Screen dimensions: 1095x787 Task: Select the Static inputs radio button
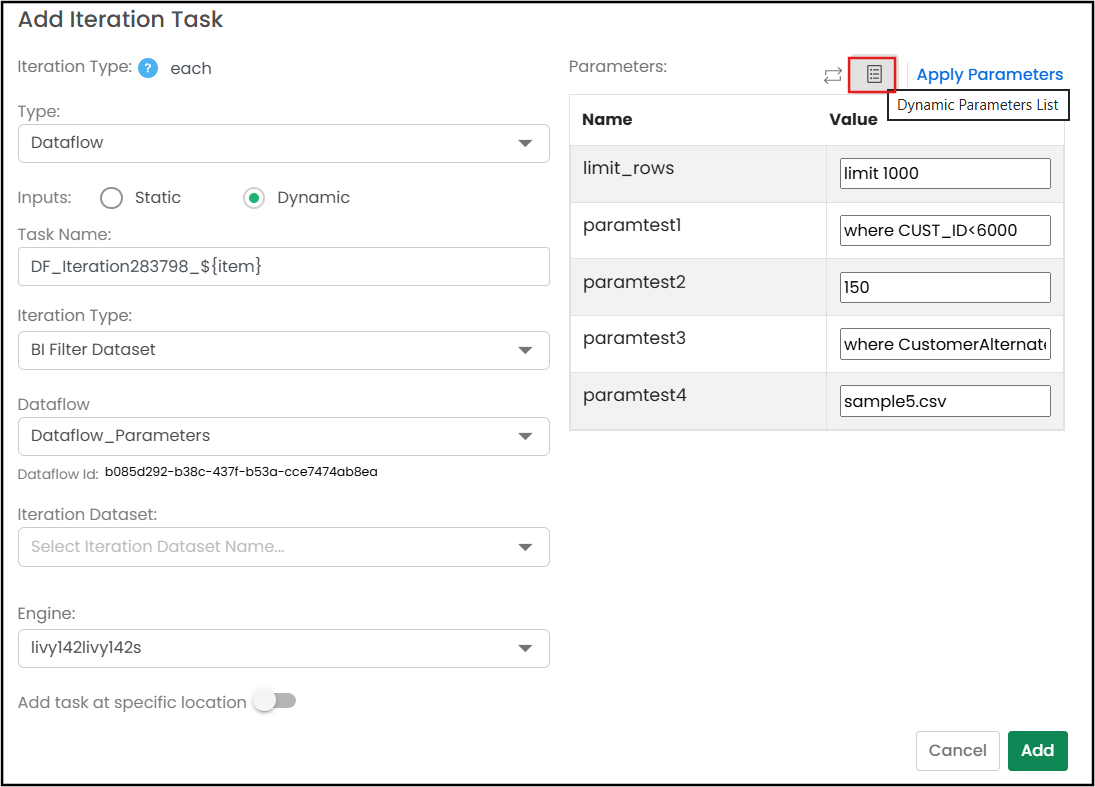pos(112,198)
